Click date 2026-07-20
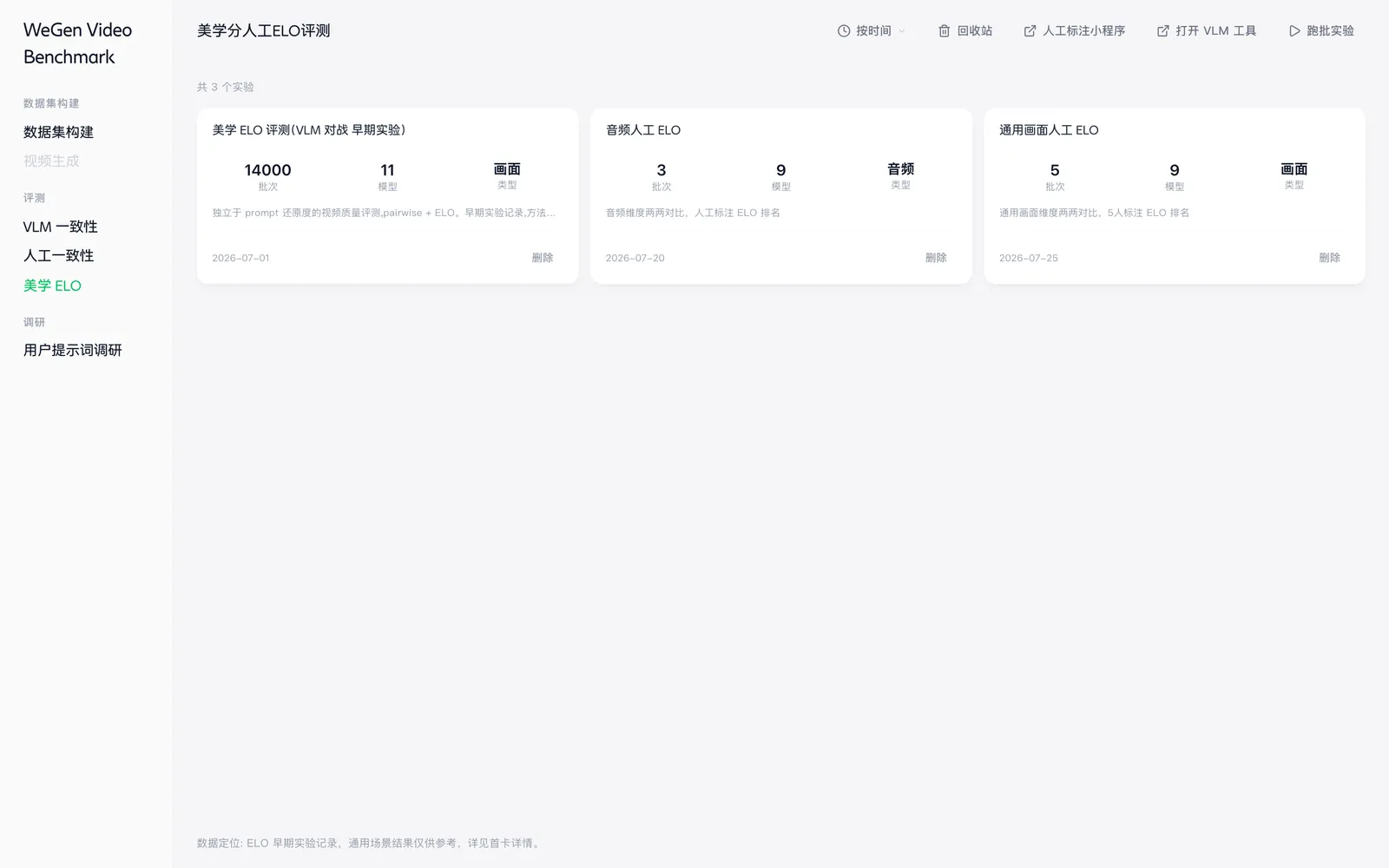The image size is (1389, 868). (x=635, y=258)
